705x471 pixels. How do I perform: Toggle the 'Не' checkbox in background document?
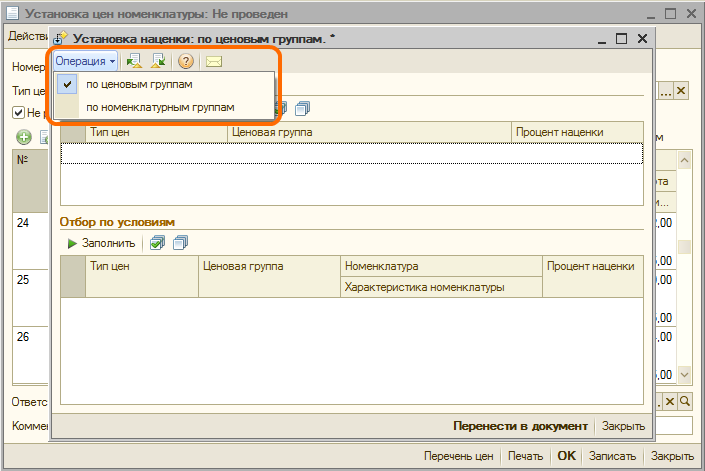point(18,112)
